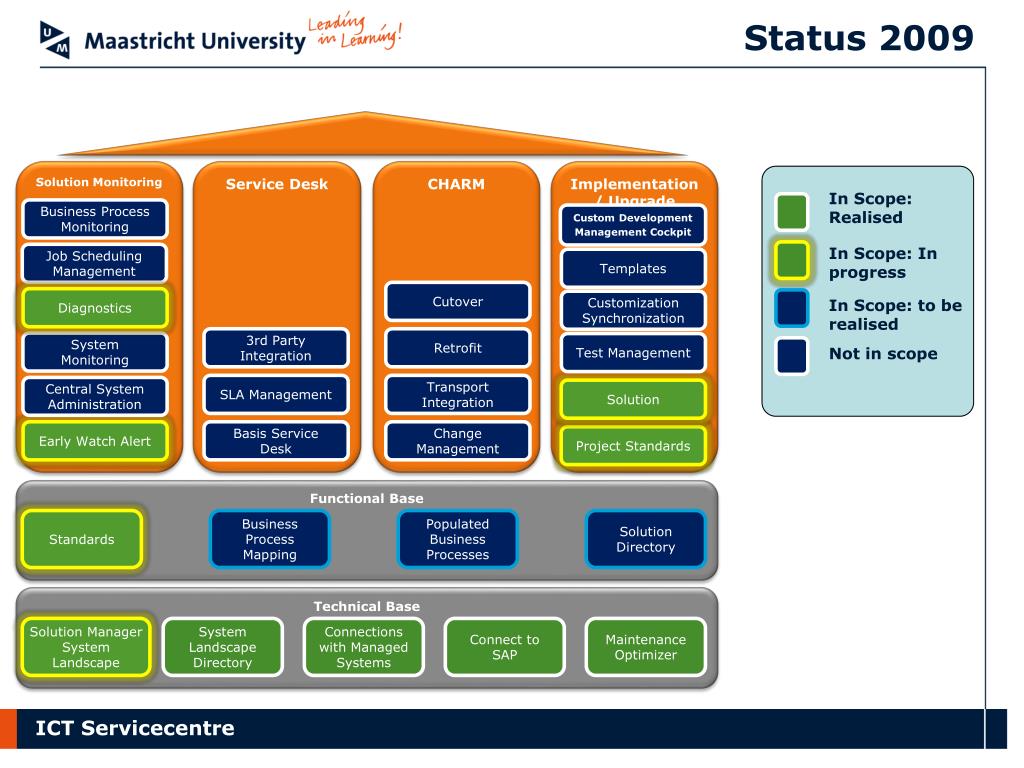Click the Early Watch Alert box

pyautogui.click(x=95, y=441)
